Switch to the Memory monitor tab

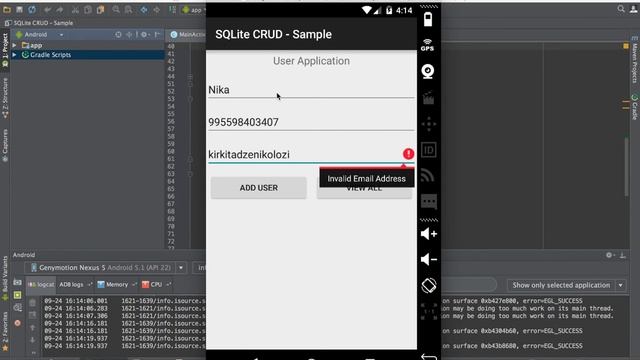(x=116, y=284)
